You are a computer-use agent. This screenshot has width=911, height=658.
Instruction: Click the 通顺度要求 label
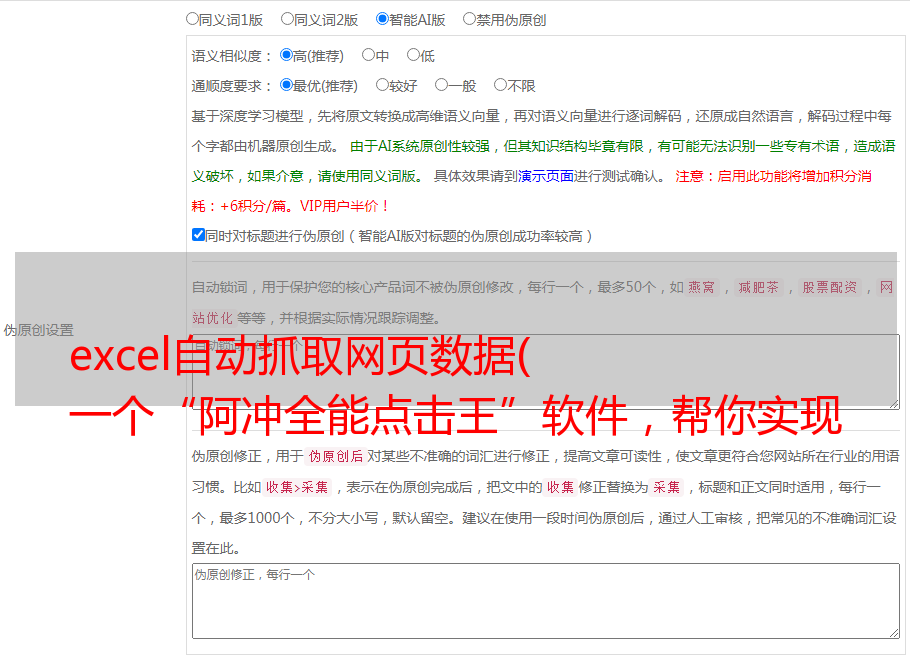tap(232, 86)
